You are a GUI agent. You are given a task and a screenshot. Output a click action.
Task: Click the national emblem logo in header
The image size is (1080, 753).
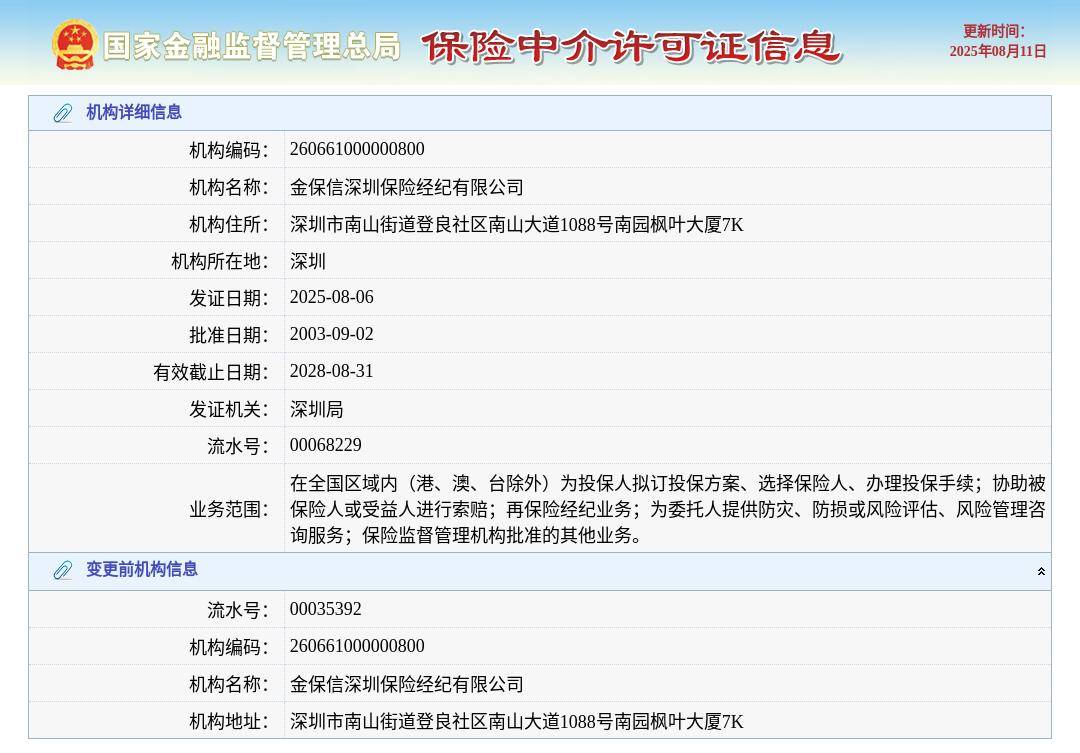[74, 45]
